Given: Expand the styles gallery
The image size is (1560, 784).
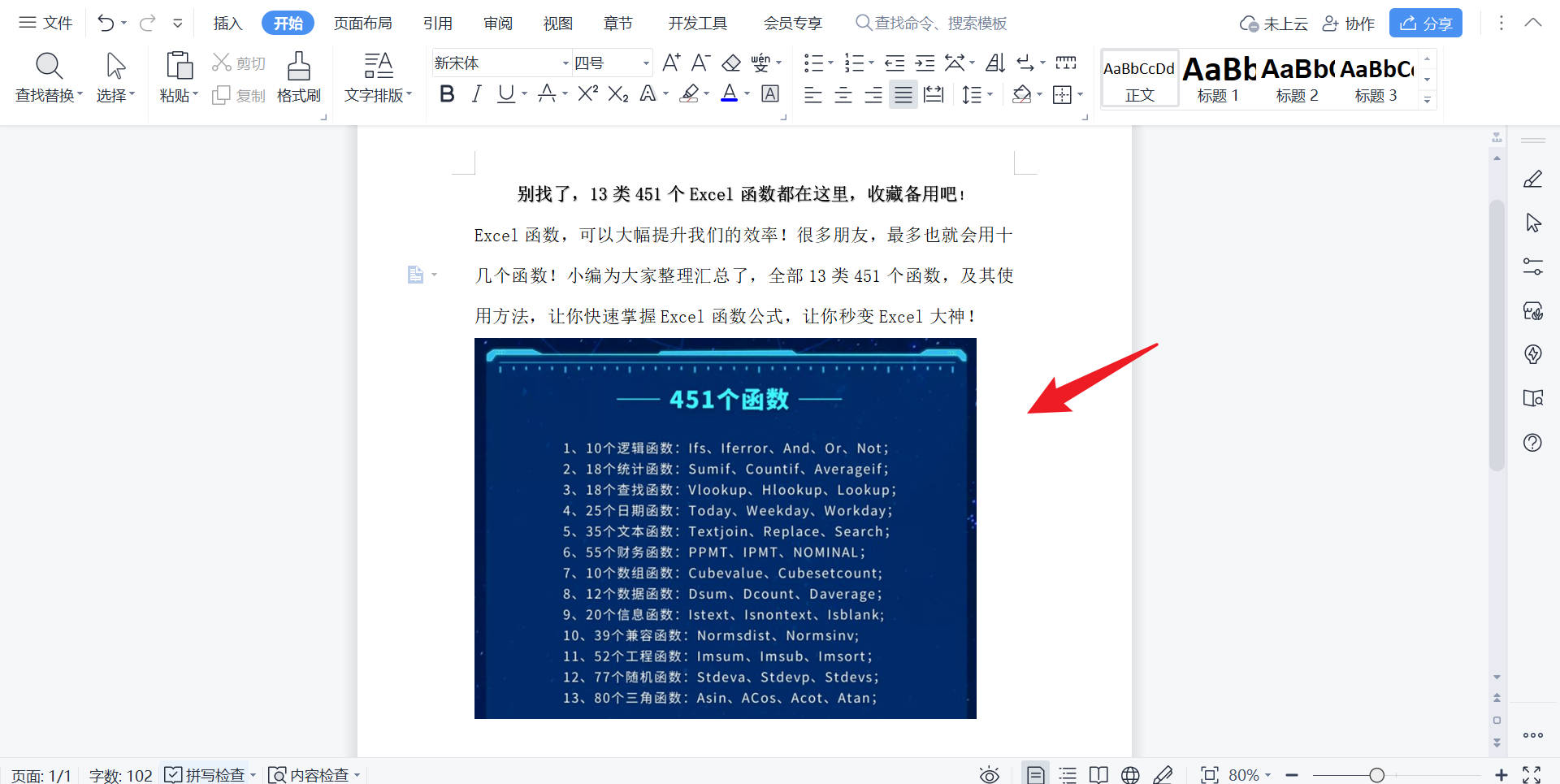Looking at the screenshot, I should click(x=1427, y=99).
